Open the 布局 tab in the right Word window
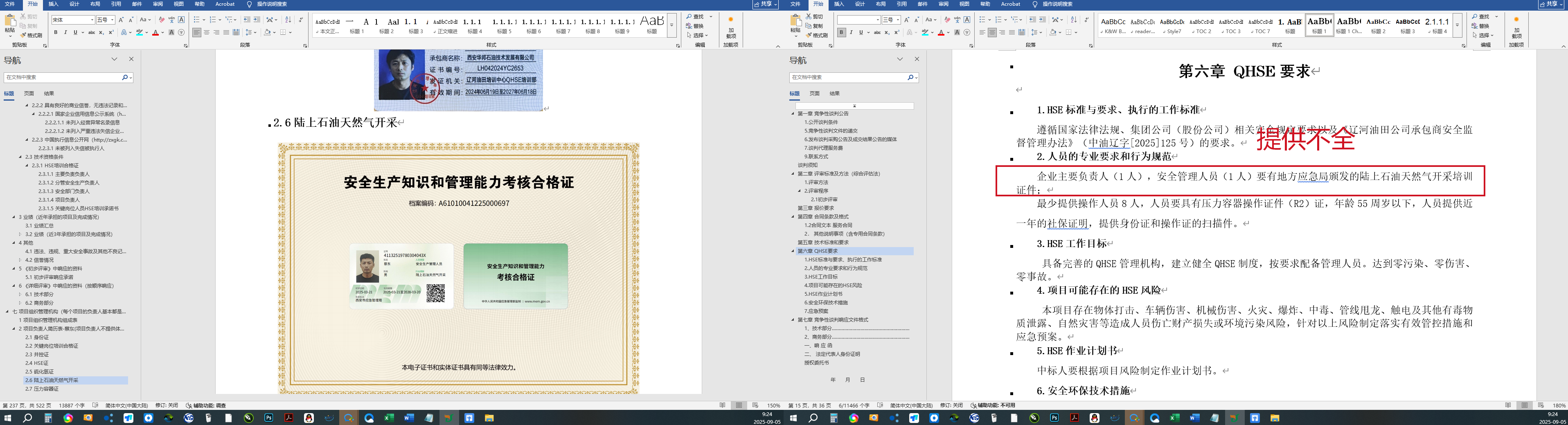Viewport: 1568px width, 425px height. point(881,4)
